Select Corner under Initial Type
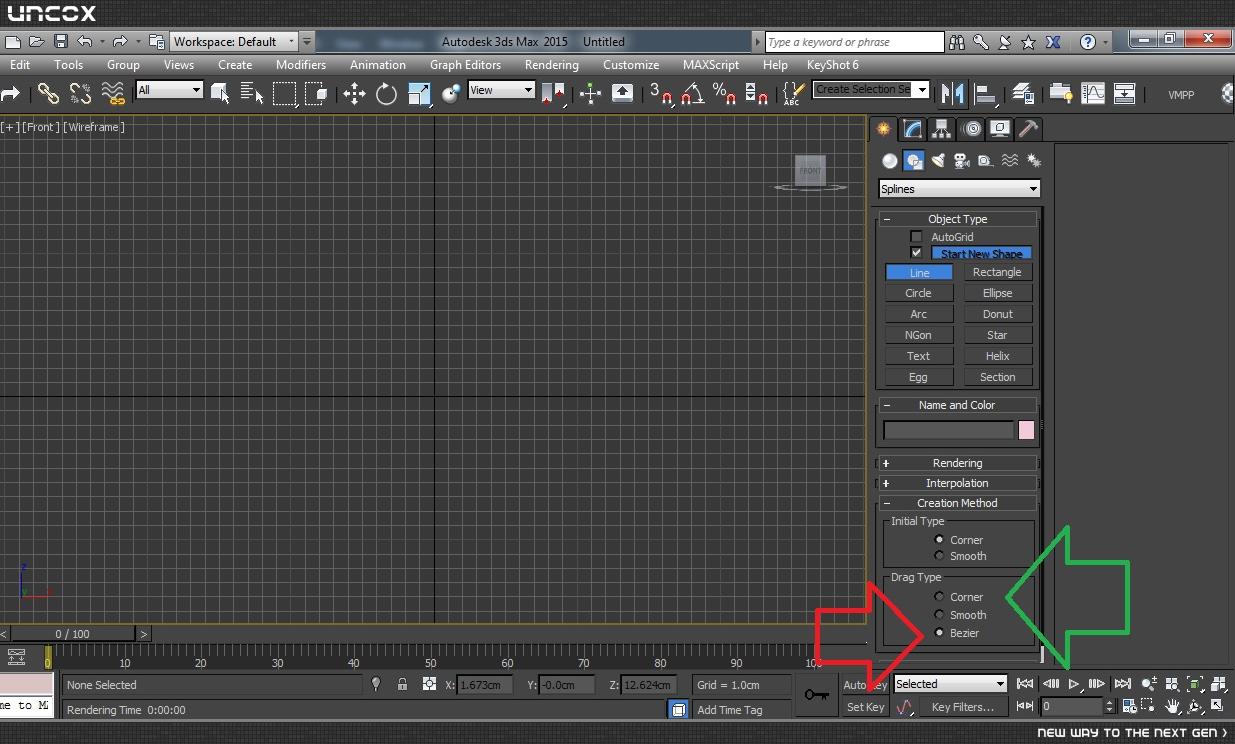This screenshot has height=744, width=1235. 939,540
